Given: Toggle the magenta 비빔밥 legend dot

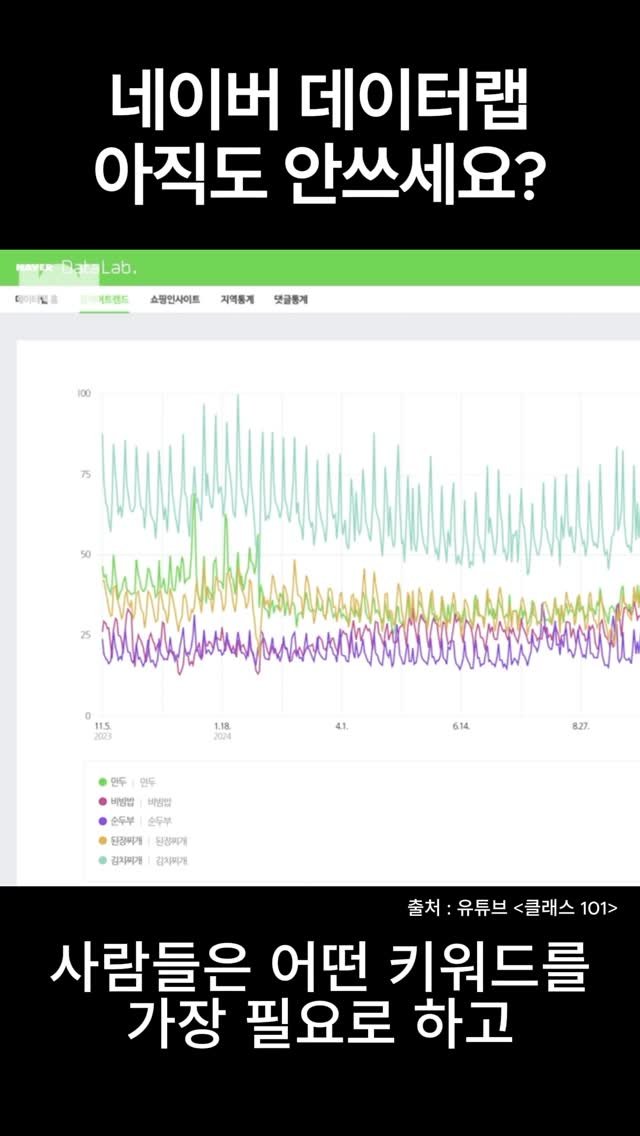Looking at the screenshot, I should 103,801.
